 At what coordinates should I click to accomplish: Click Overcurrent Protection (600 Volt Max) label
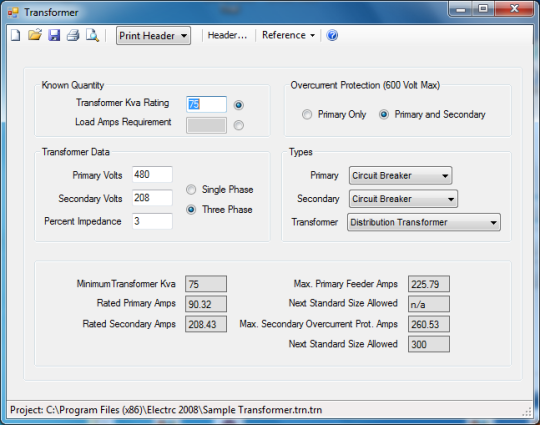(365, 85)
